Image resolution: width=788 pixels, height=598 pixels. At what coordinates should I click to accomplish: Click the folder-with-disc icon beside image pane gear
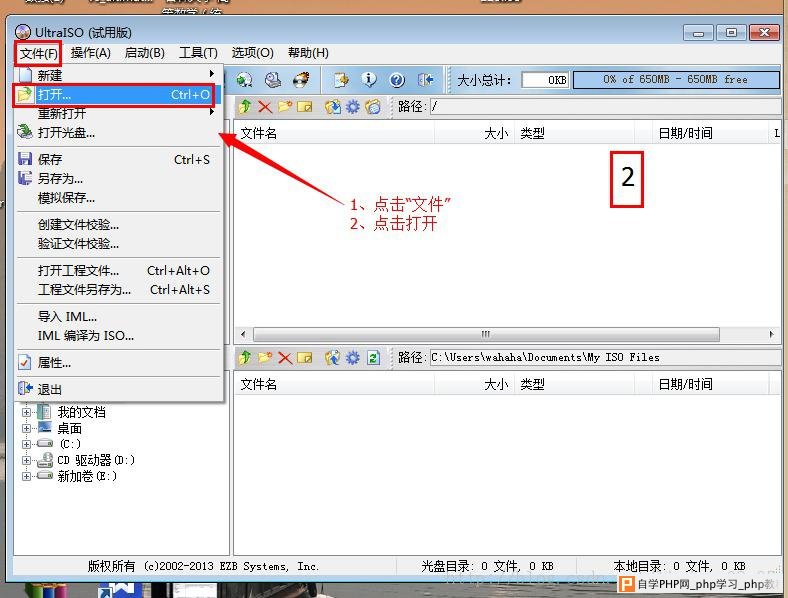(x=373, y=107)
